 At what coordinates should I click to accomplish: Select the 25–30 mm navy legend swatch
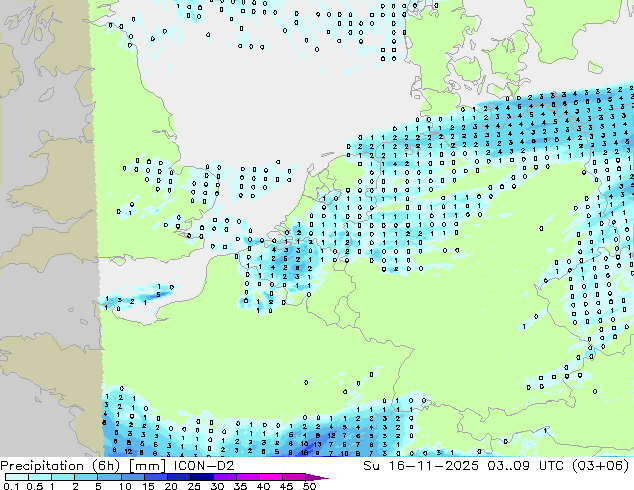(202, 477)
